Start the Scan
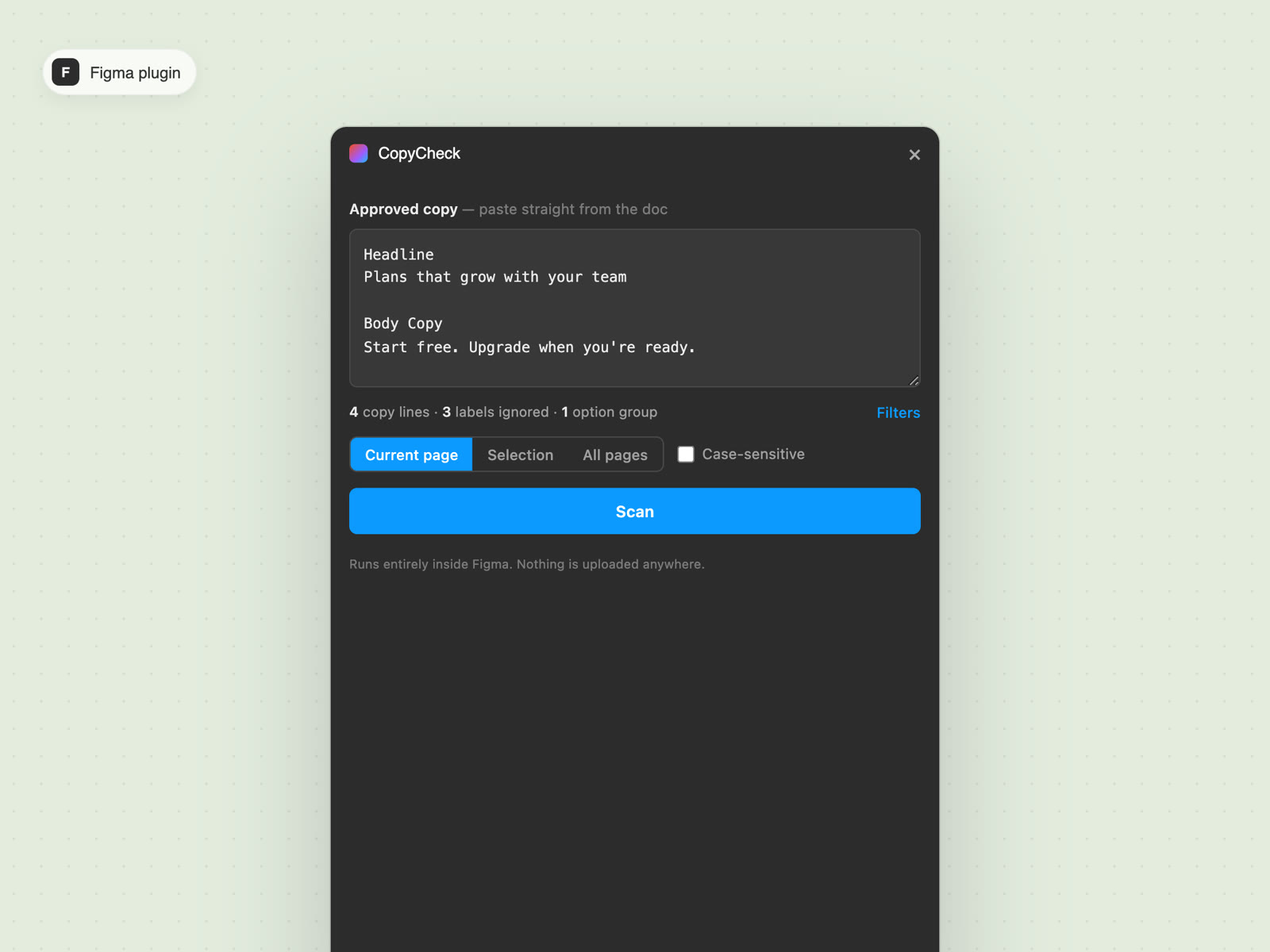 (635, 511)
